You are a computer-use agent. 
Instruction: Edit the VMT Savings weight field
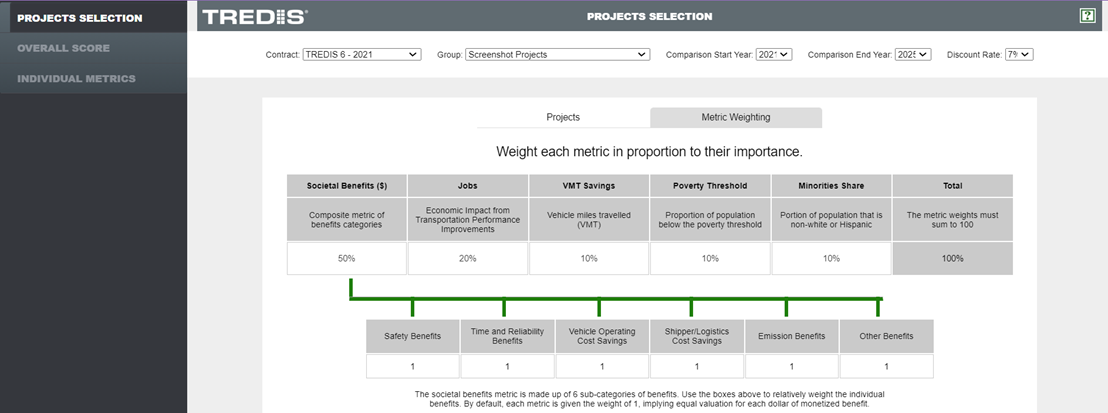(589, 258)
